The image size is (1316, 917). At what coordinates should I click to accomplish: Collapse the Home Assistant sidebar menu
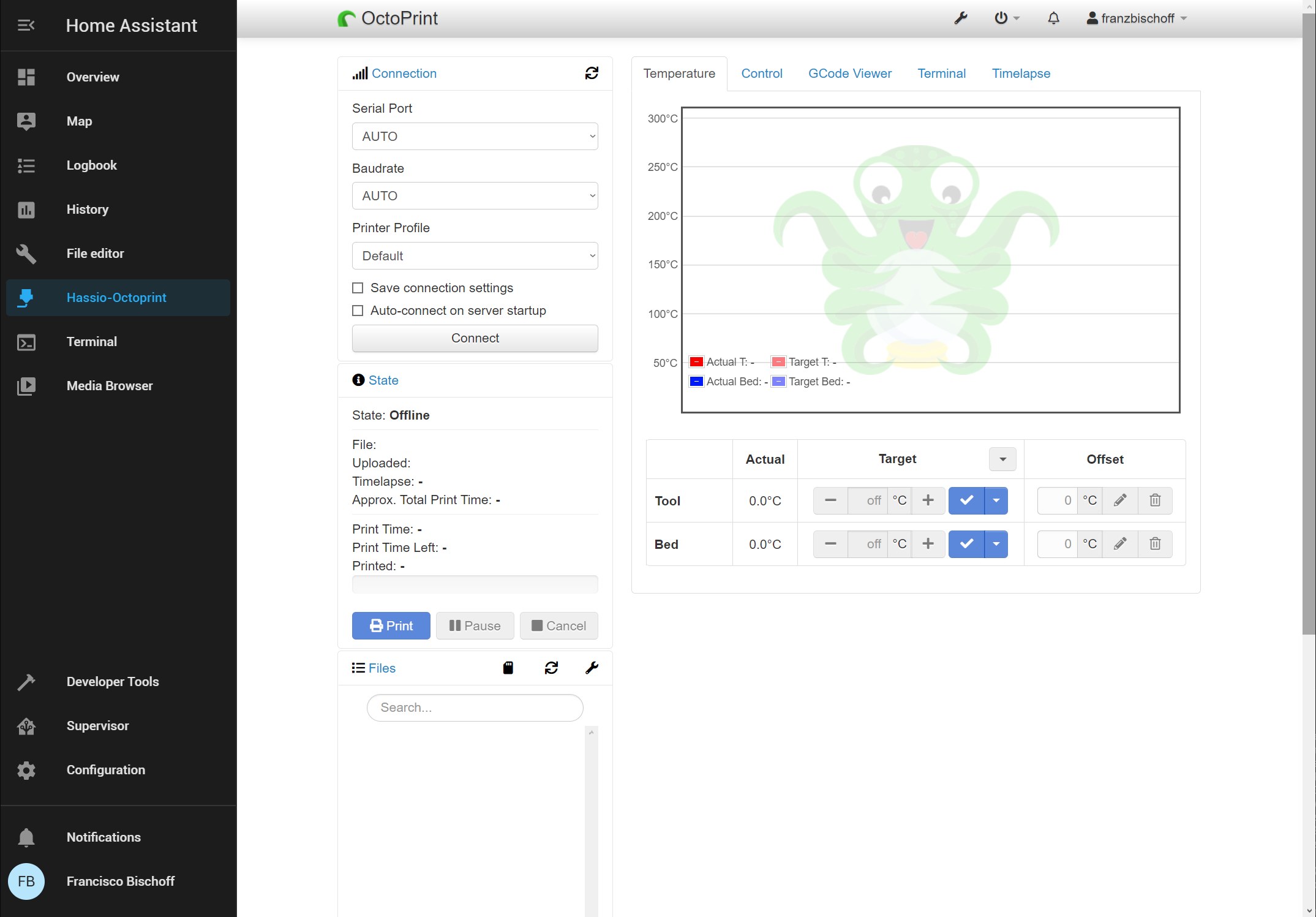(26, 25)
